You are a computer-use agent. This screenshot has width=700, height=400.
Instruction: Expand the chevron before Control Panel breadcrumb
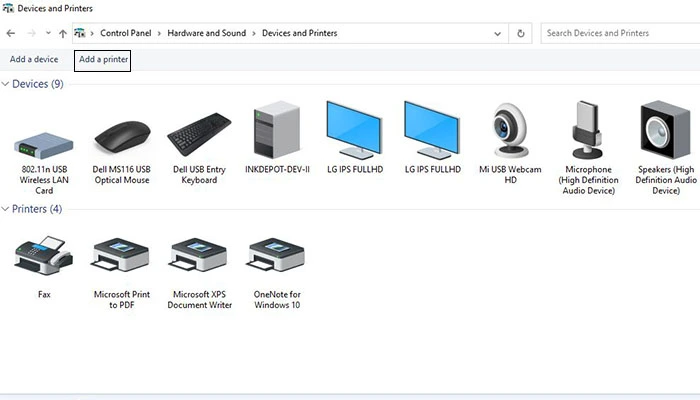point(92,33)
